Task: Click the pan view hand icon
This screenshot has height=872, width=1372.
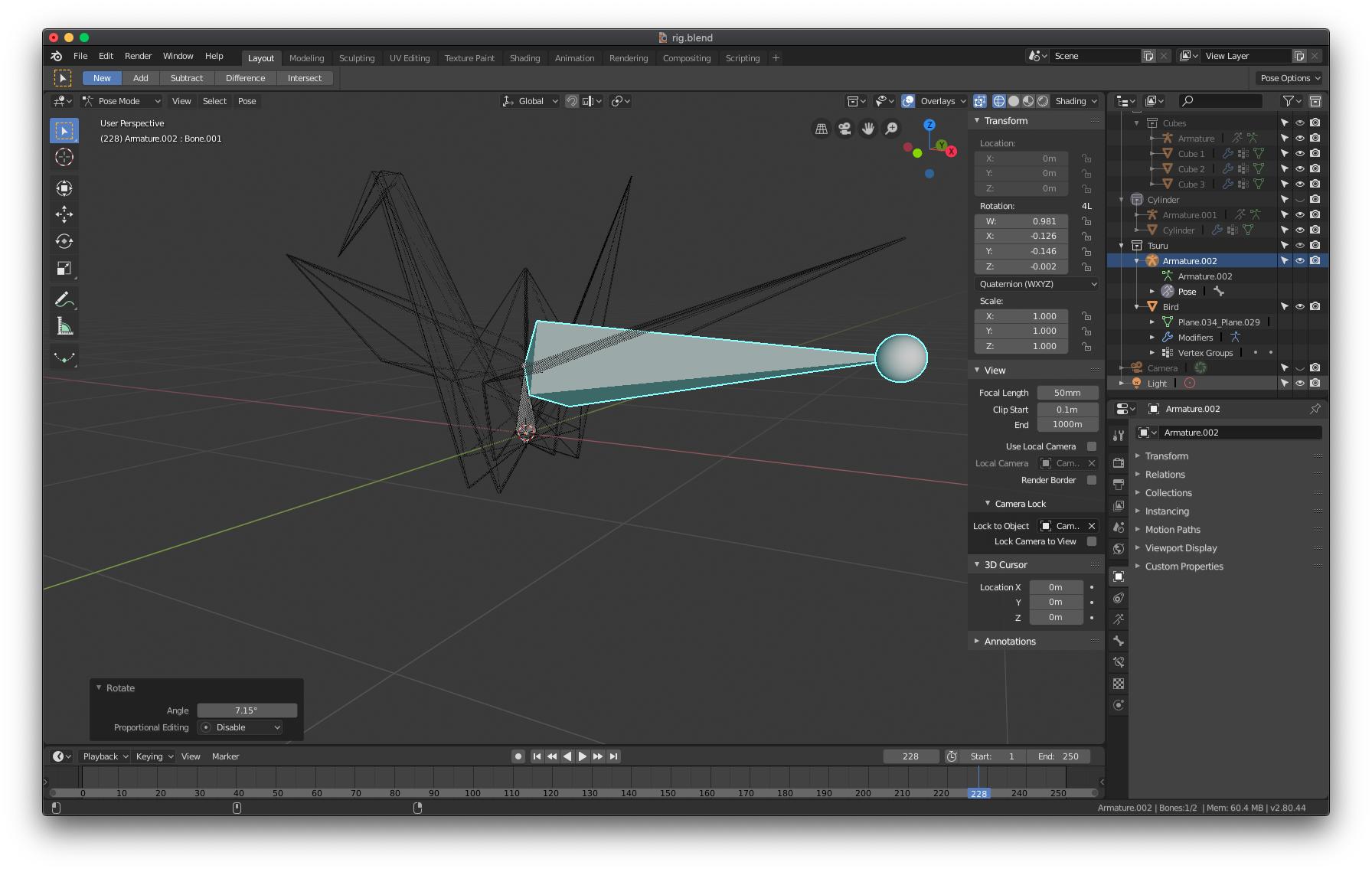Action: 867,129
